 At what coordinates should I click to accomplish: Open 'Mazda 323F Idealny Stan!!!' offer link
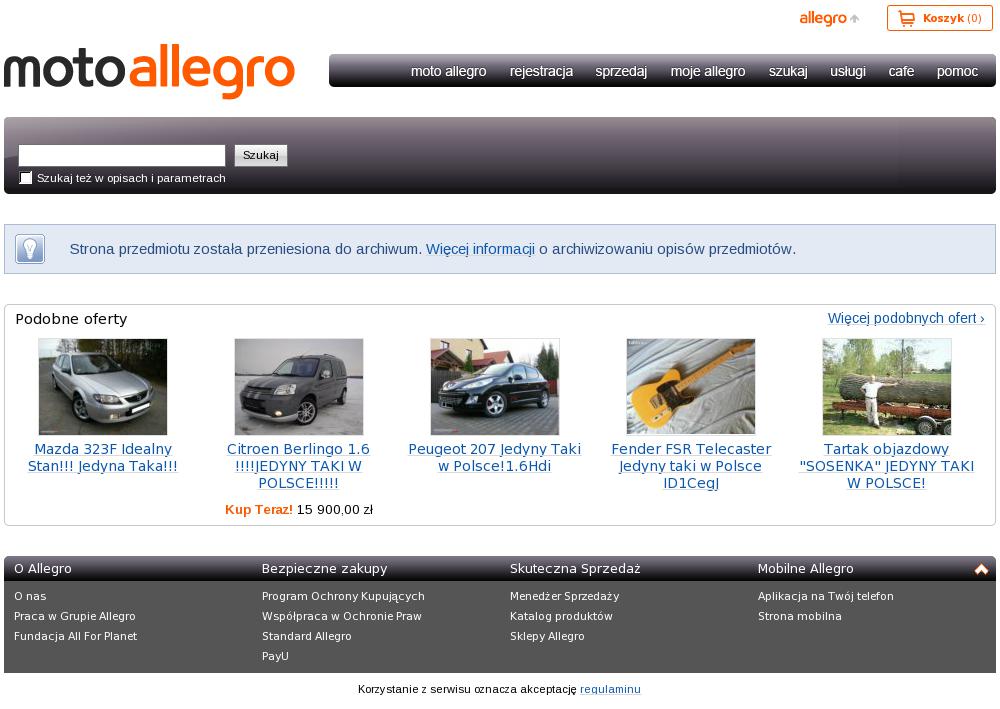point(103,458)
